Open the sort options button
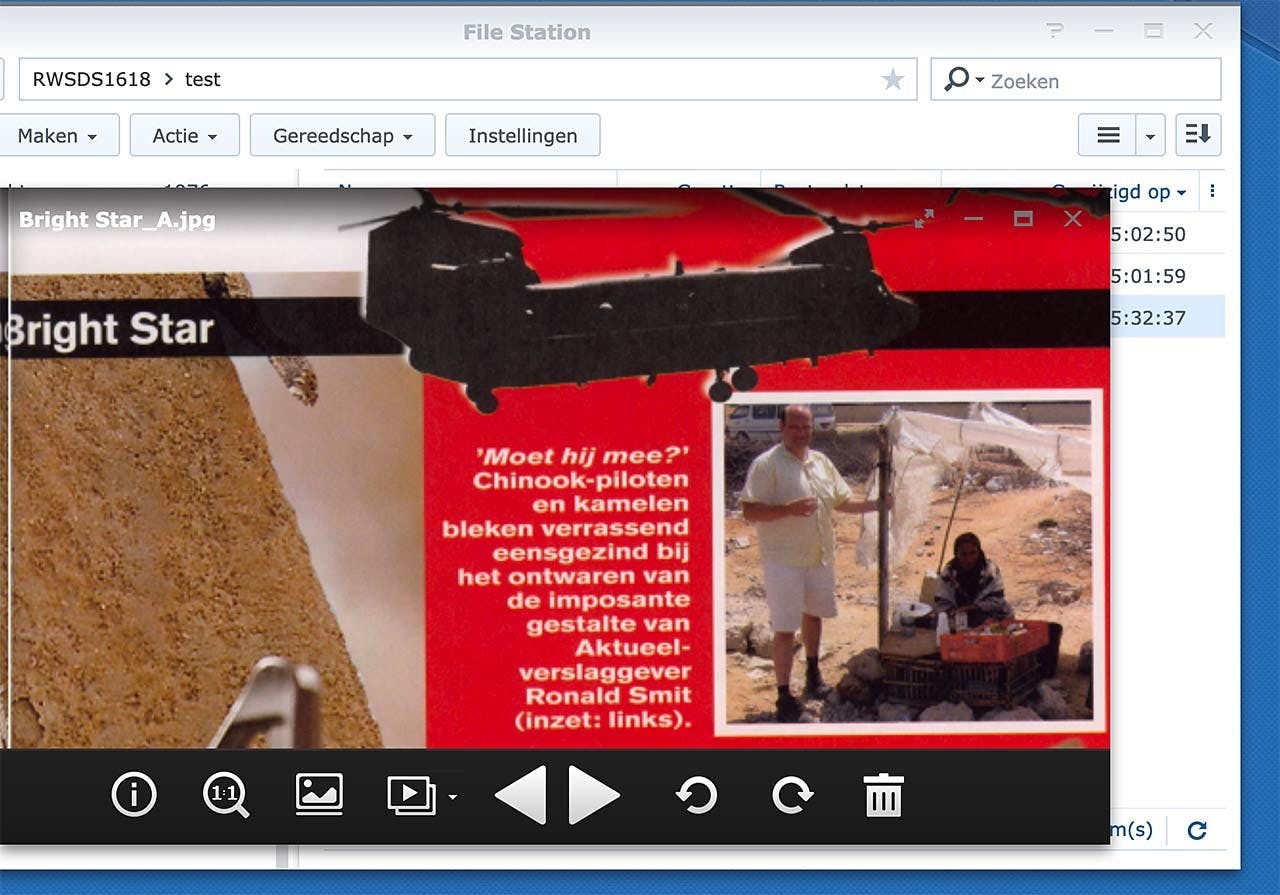This screenshot has height=895, width=1280. coord(1198,135)
